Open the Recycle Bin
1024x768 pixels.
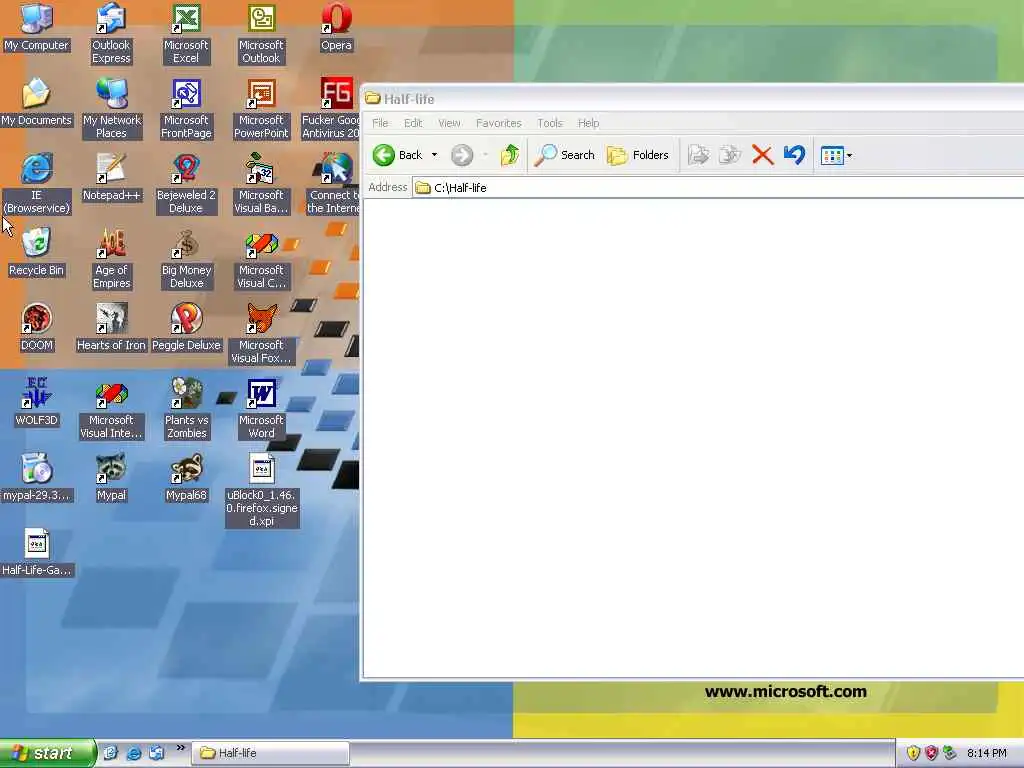tap(37, 253)
